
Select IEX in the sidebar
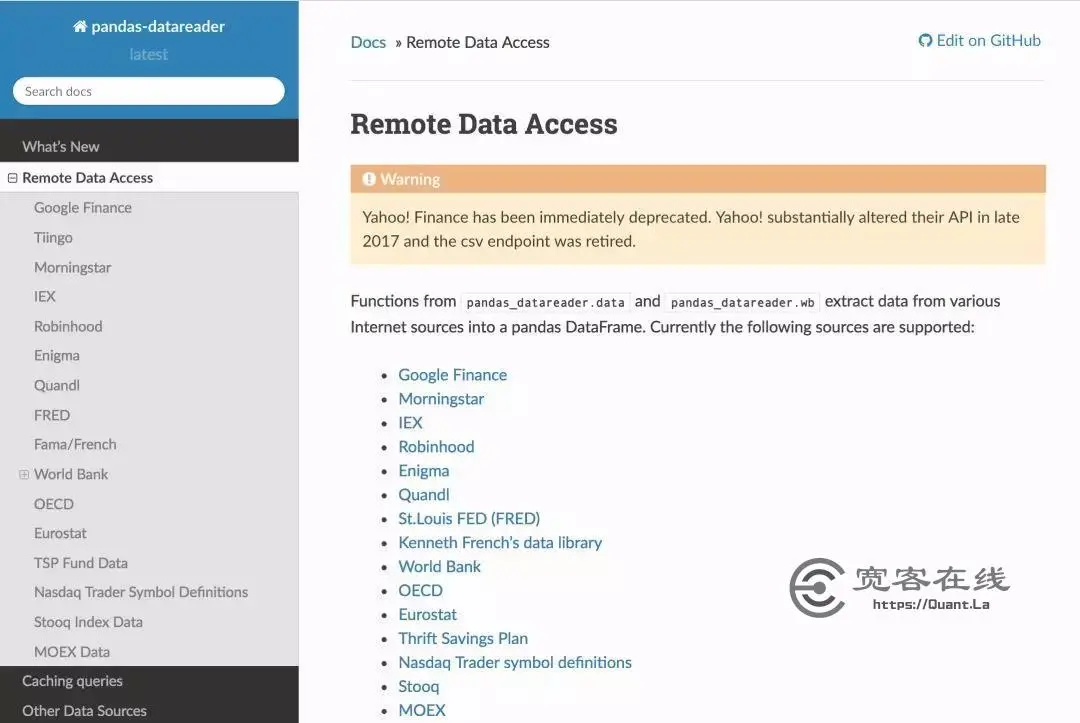45,297
